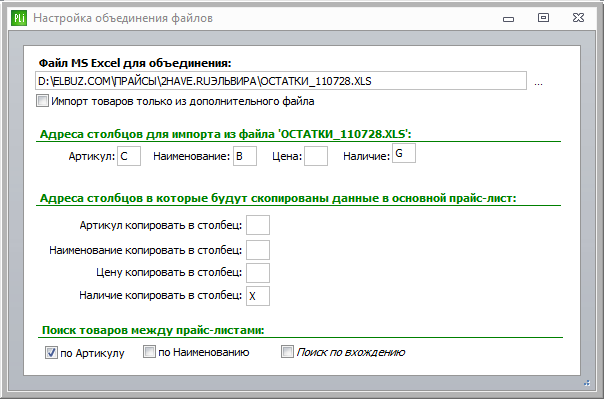Image resolution: width=604 pixels, height=399 pixels.
Task: Maximize the settings dialog window
Action: (543, 18)
